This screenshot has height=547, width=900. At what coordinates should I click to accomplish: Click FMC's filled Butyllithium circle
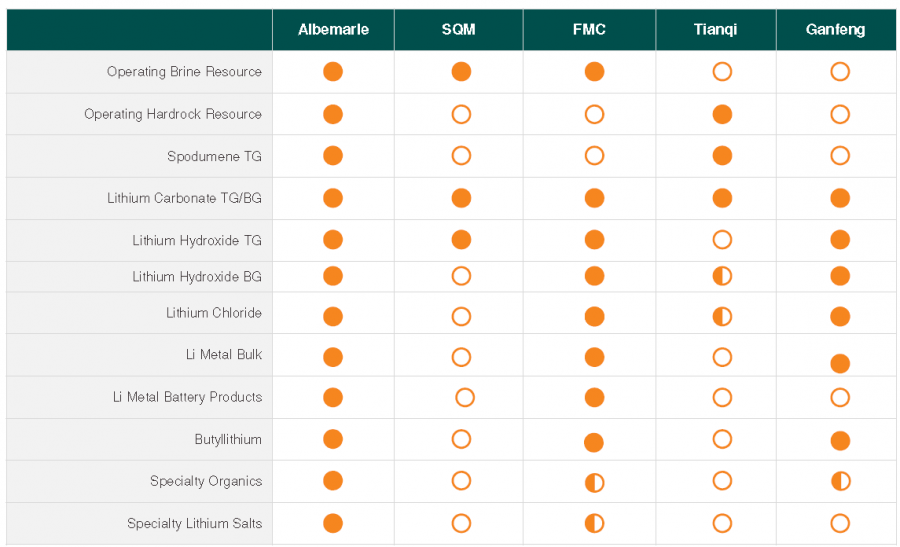594,442
